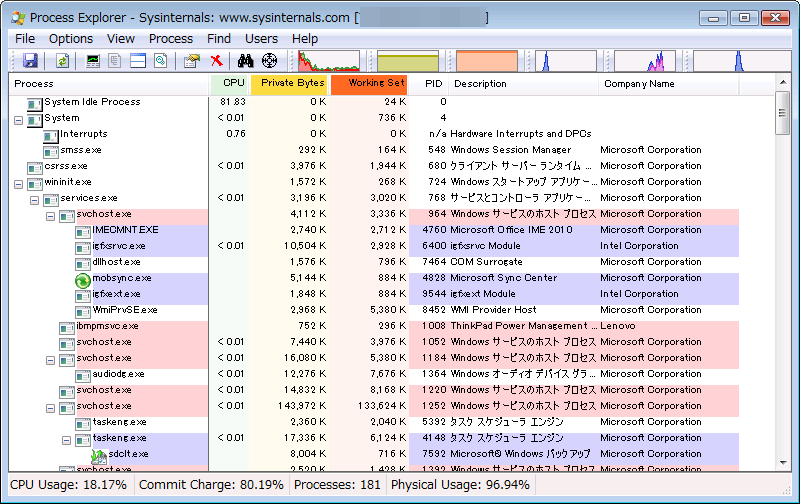The width and height of the screenshot is (800, 504).
Task: Click the pink and blue activity mini graph
Action: (645, 61)
